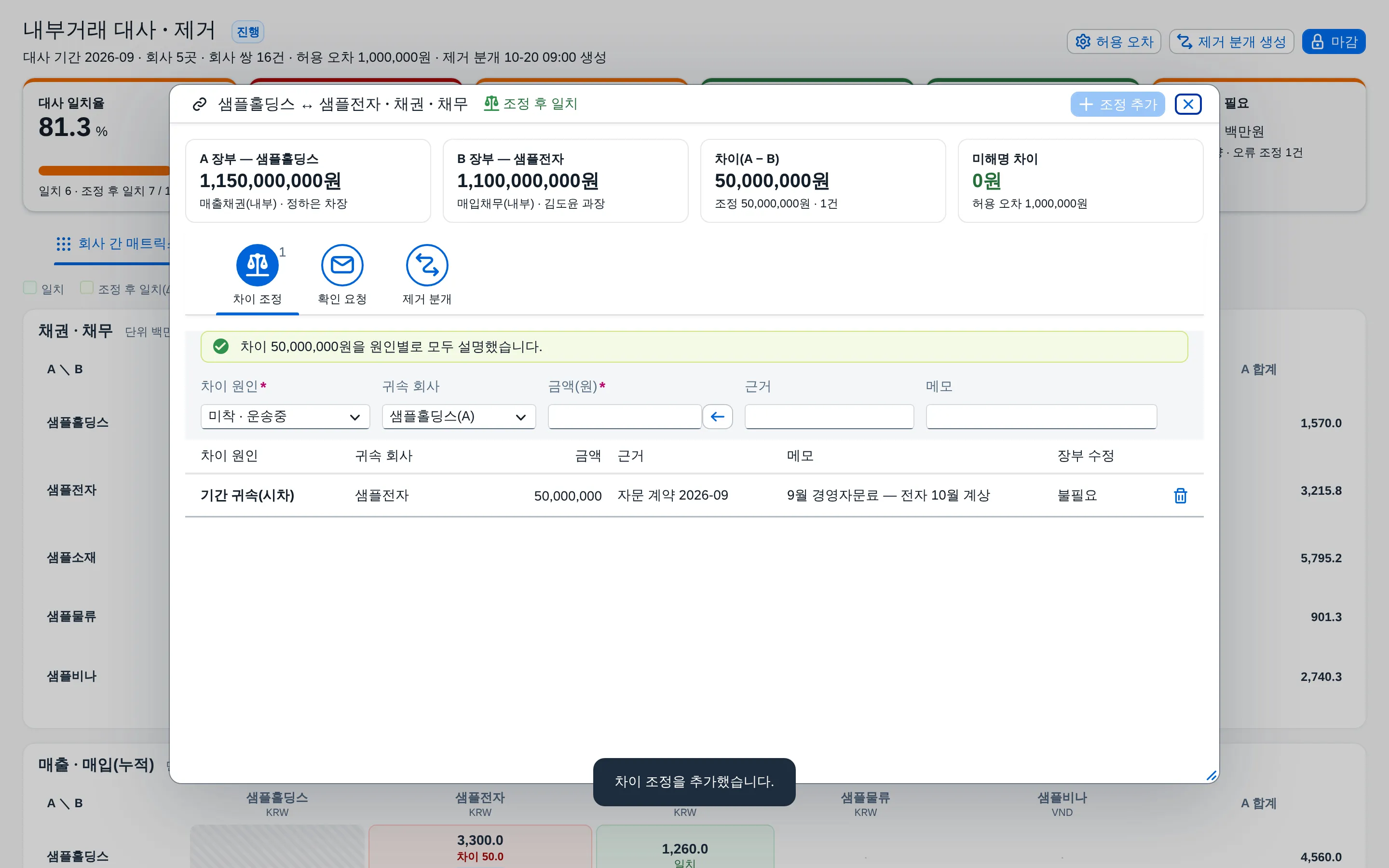Click the 미해명 차이 card
The height and width of the screenshot is (868, 1389).
(x=1080, y=181)
